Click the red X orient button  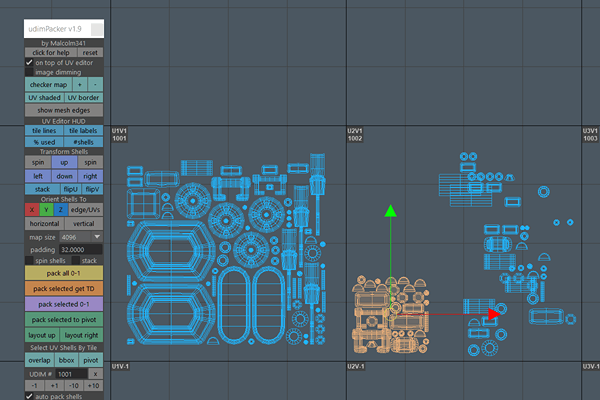[31, 209]
